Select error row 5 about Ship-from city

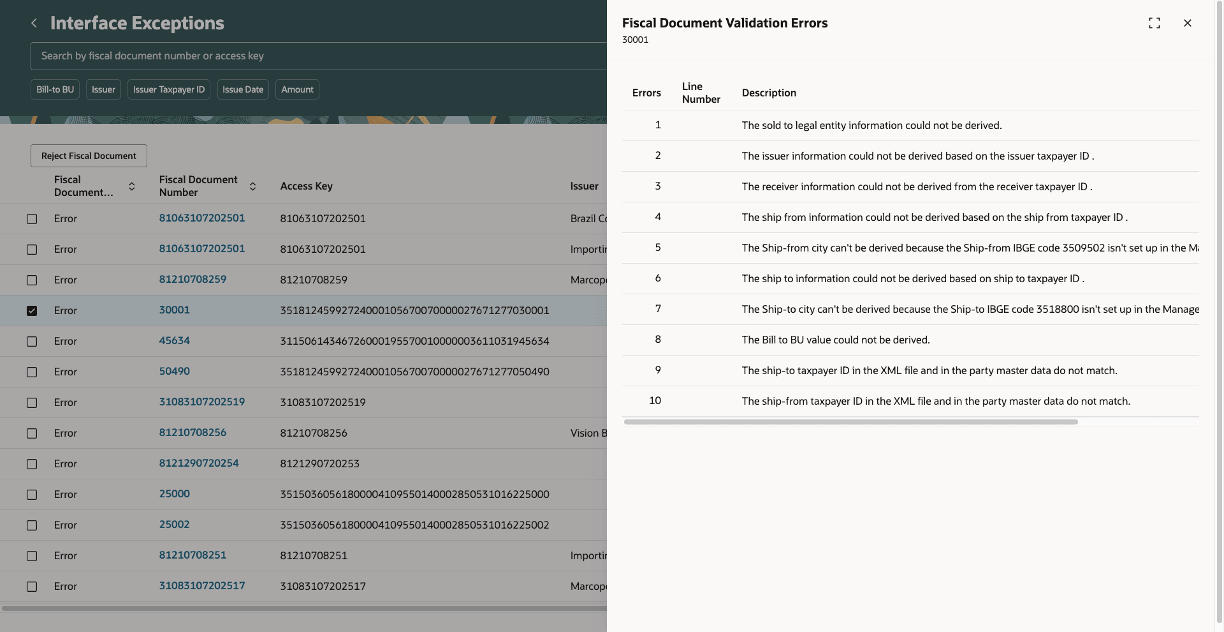(x=910, y=248)
